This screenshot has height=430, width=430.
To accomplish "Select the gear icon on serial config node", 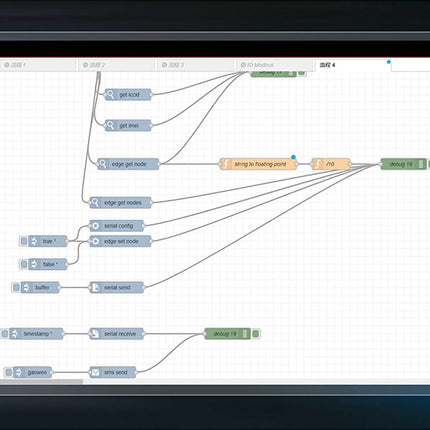I will (x=95, y=226).
